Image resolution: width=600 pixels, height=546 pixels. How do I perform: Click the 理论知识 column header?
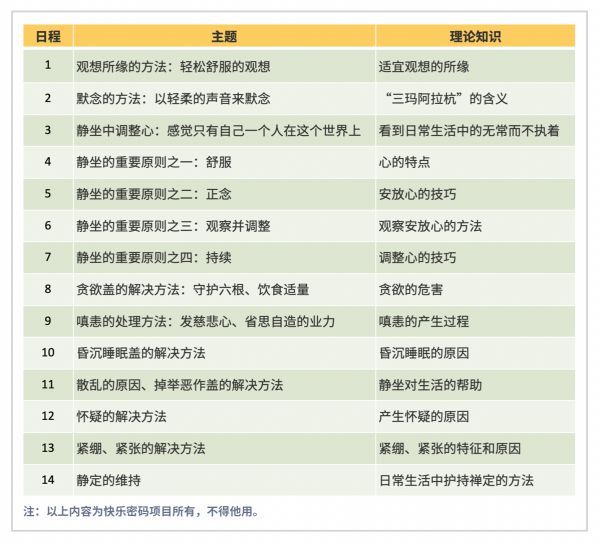pos(475,36)
